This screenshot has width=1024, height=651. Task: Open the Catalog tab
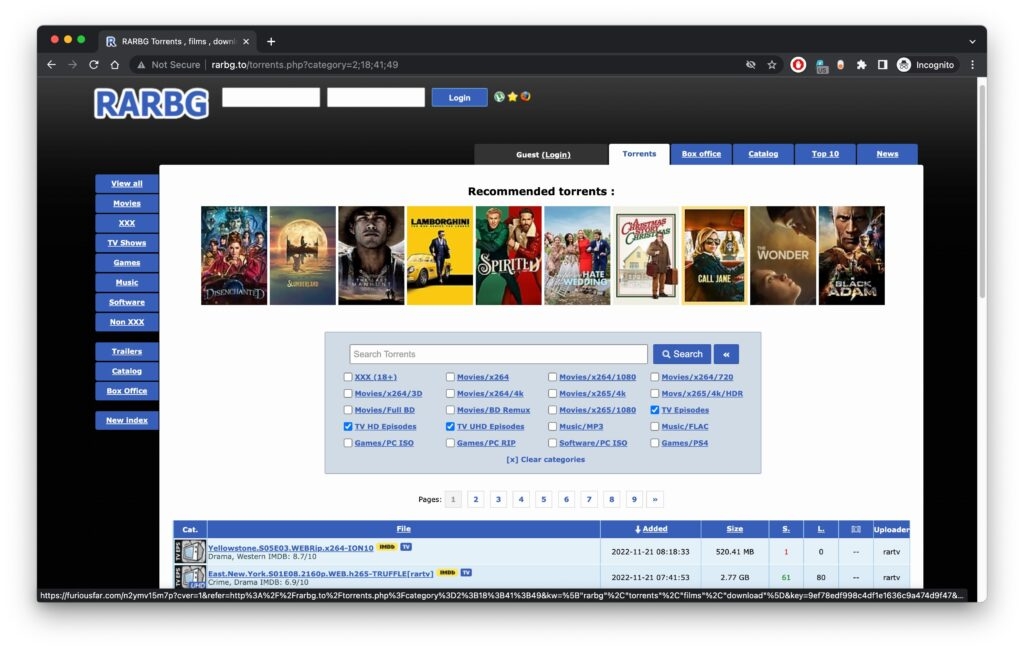pos(763,154)
